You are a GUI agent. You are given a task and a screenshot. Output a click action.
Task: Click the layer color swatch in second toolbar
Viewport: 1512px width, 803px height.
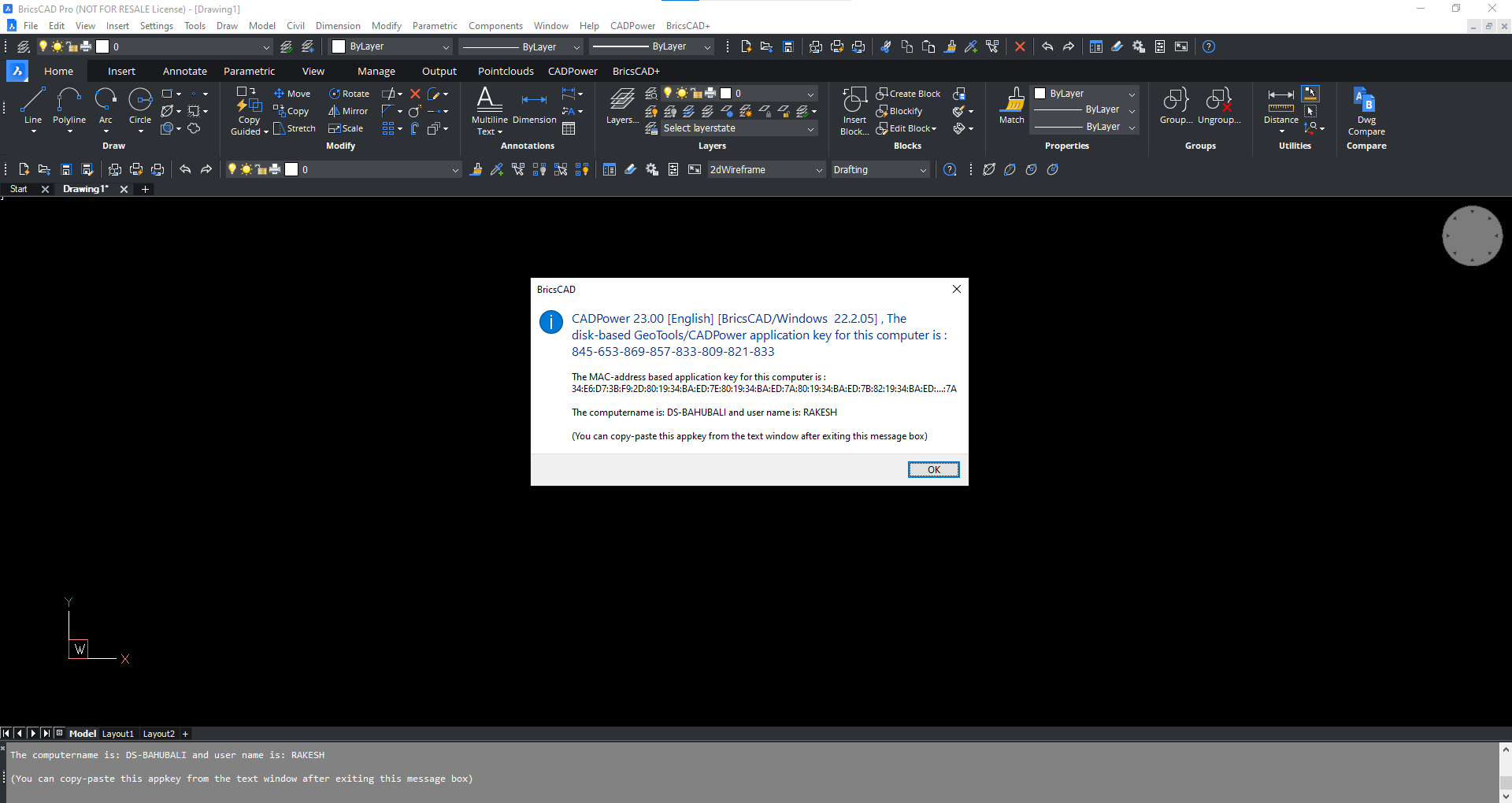pos(291,169)
